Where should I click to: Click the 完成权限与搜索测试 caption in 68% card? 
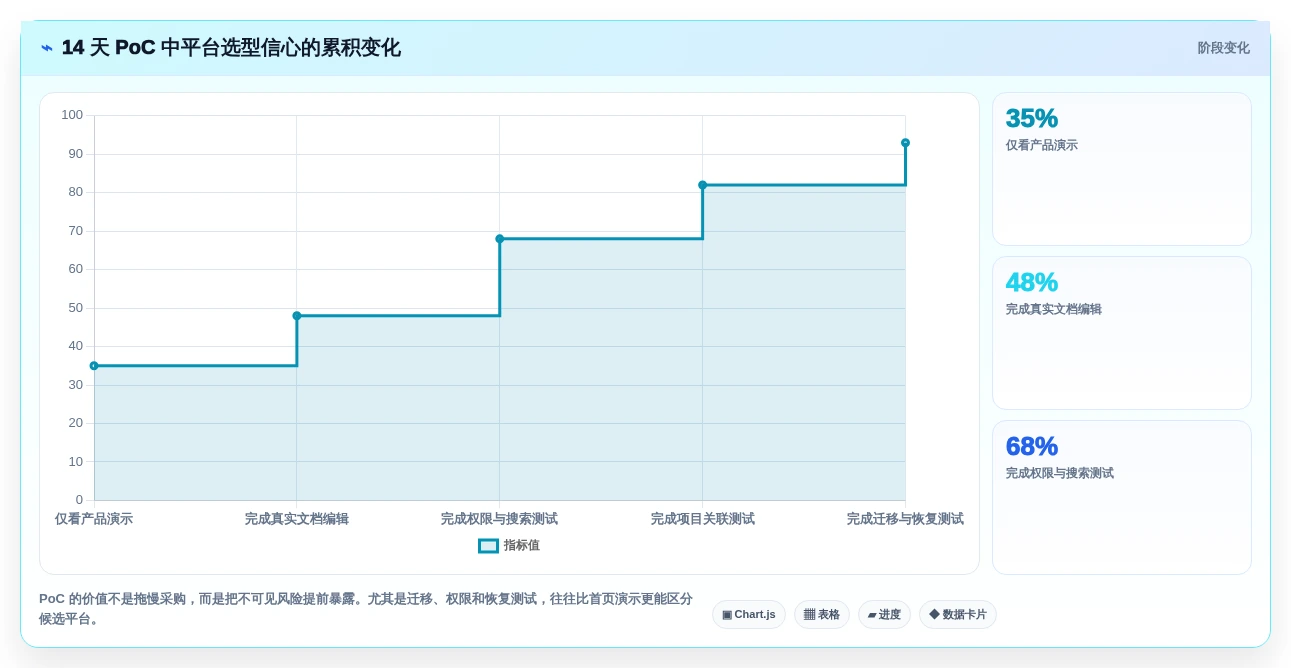1060,474
